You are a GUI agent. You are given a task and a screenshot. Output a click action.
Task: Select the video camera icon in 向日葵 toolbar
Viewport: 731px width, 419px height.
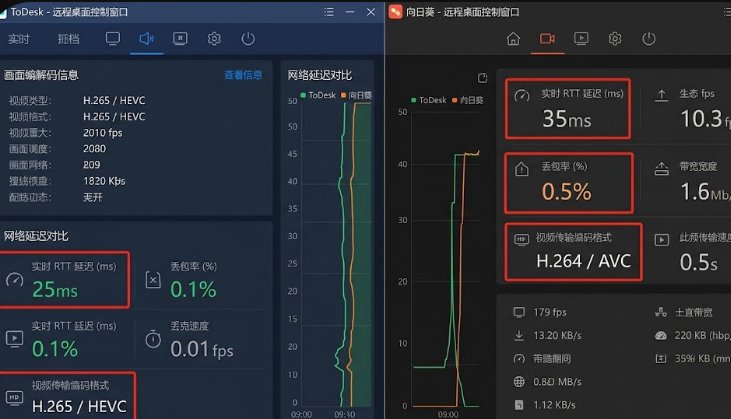click(x=547, y=39)
